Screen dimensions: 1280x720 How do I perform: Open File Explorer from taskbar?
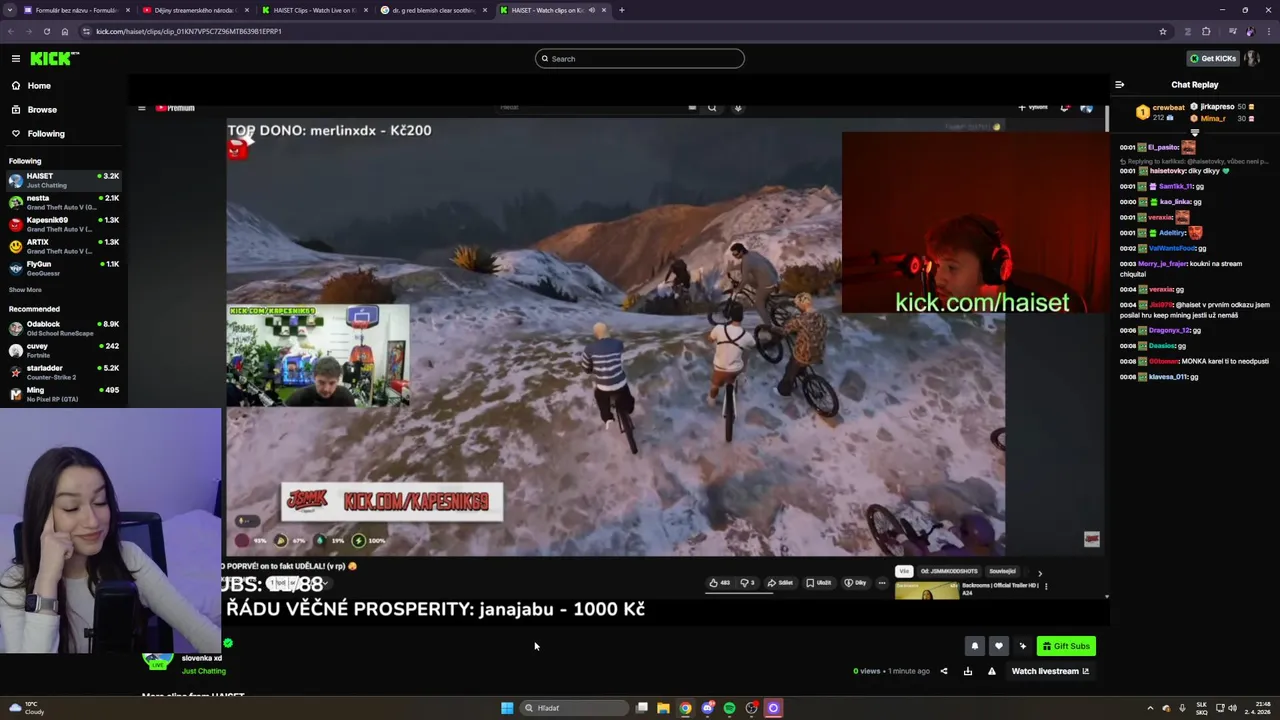click(x=663, y=708)
